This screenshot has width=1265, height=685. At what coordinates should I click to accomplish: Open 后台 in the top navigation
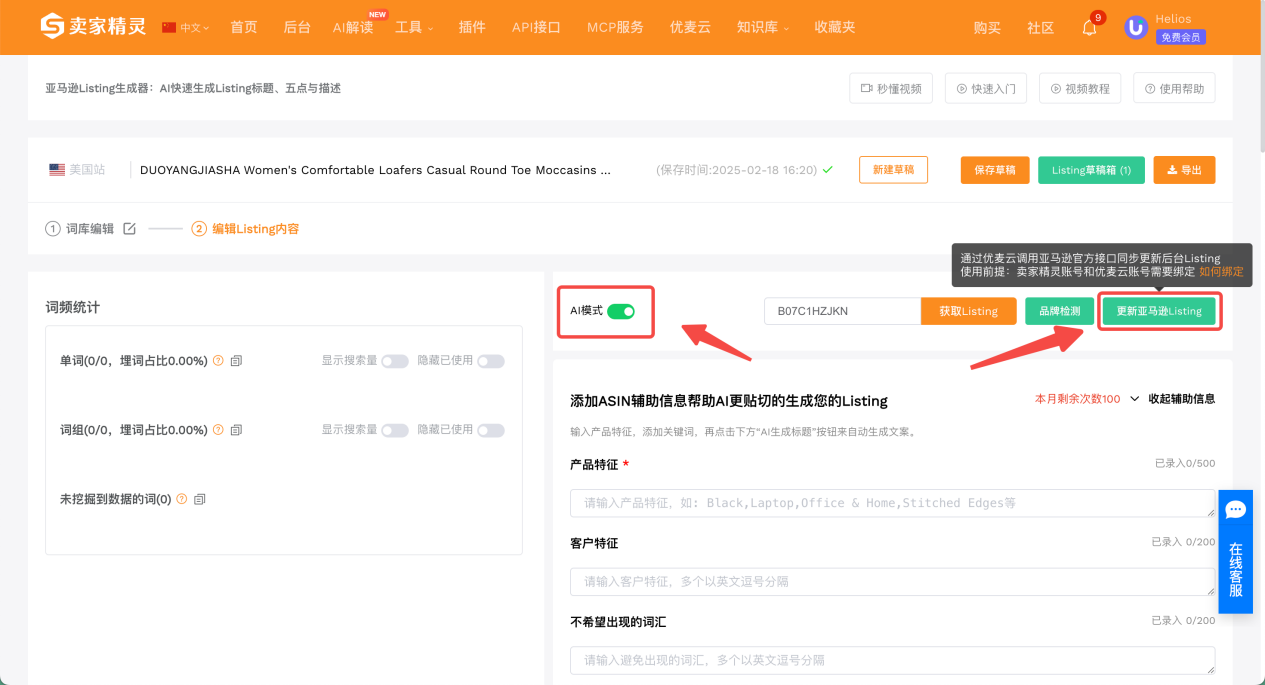(297, 28)
